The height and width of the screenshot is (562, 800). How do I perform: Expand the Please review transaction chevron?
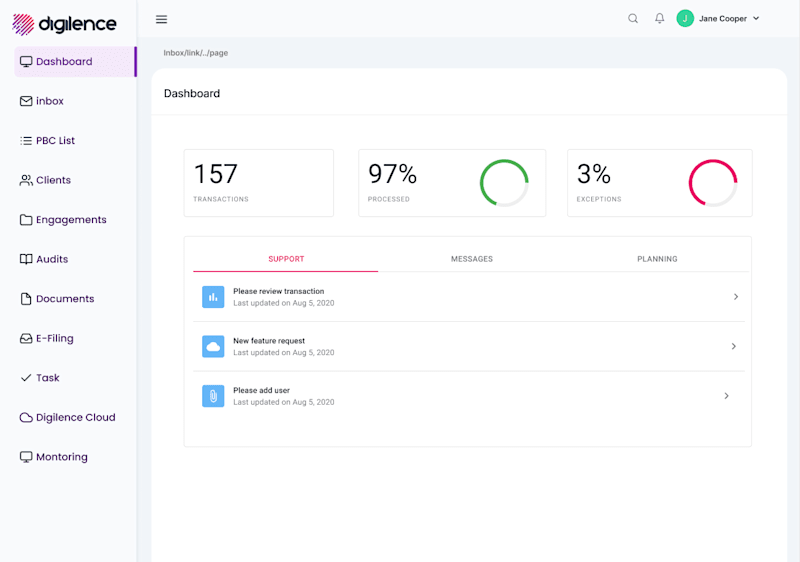735,297
